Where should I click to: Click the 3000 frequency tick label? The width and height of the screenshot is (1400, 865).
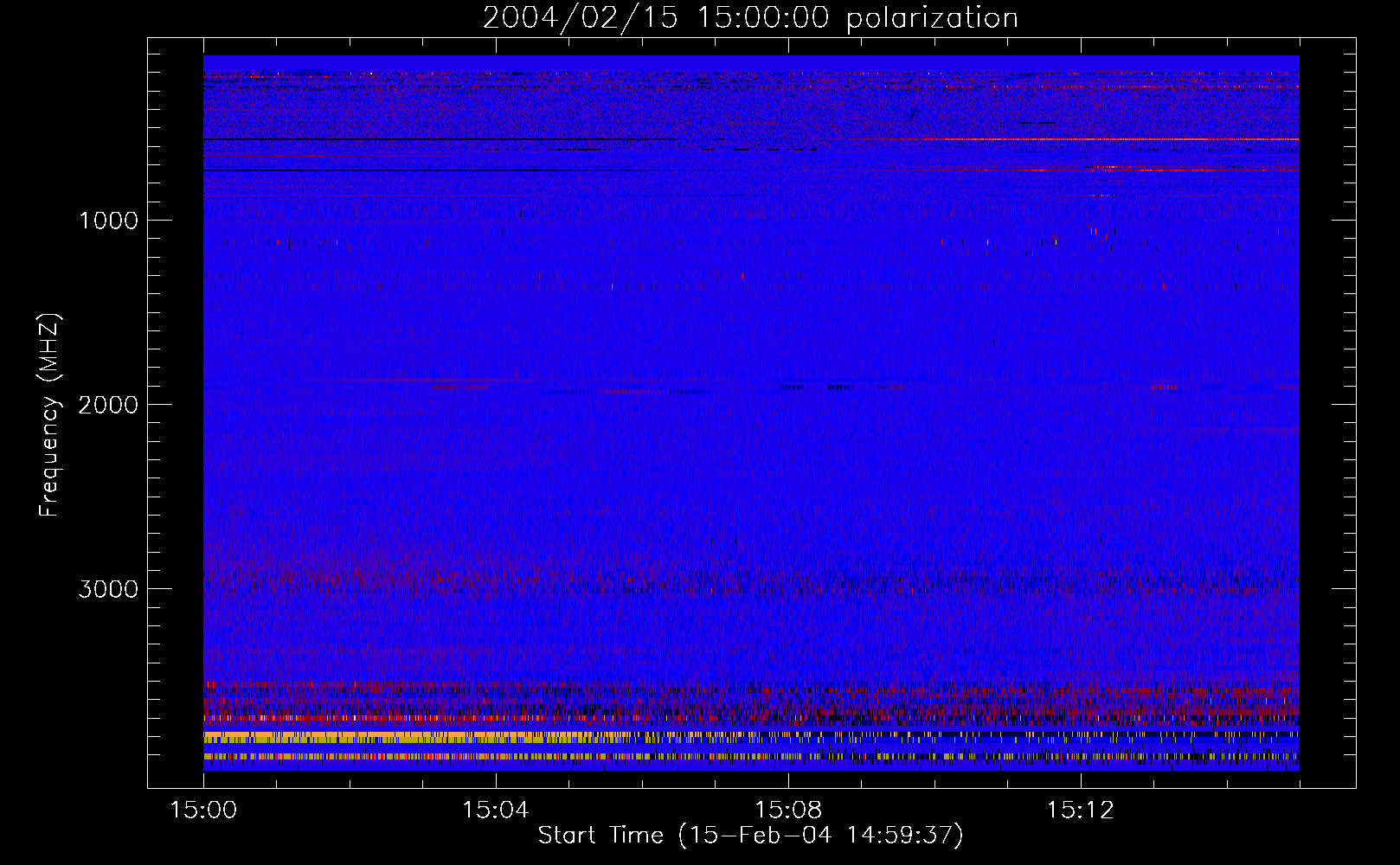click(108, 588)
